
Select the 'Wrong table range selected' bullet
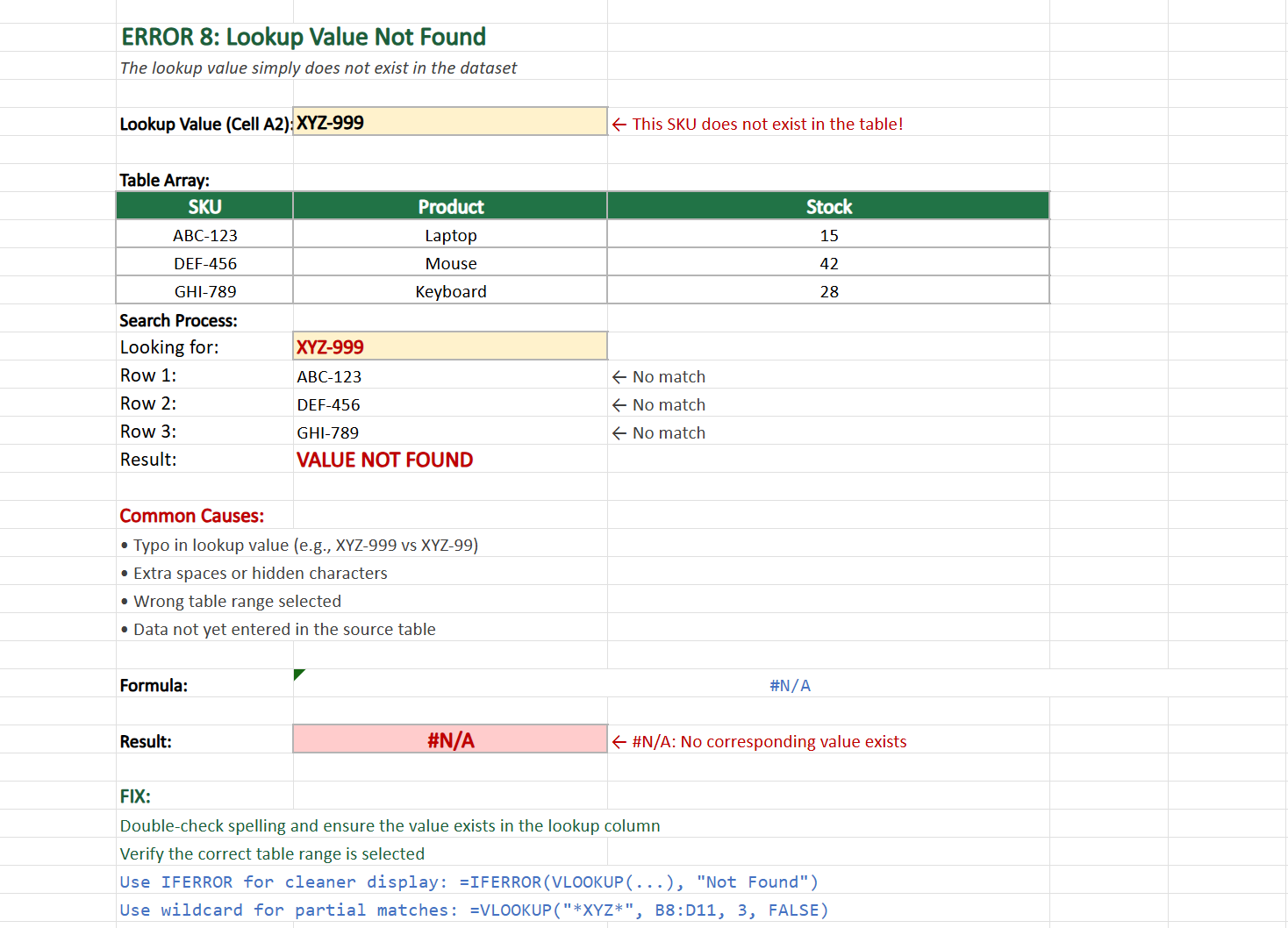point(231,601)
